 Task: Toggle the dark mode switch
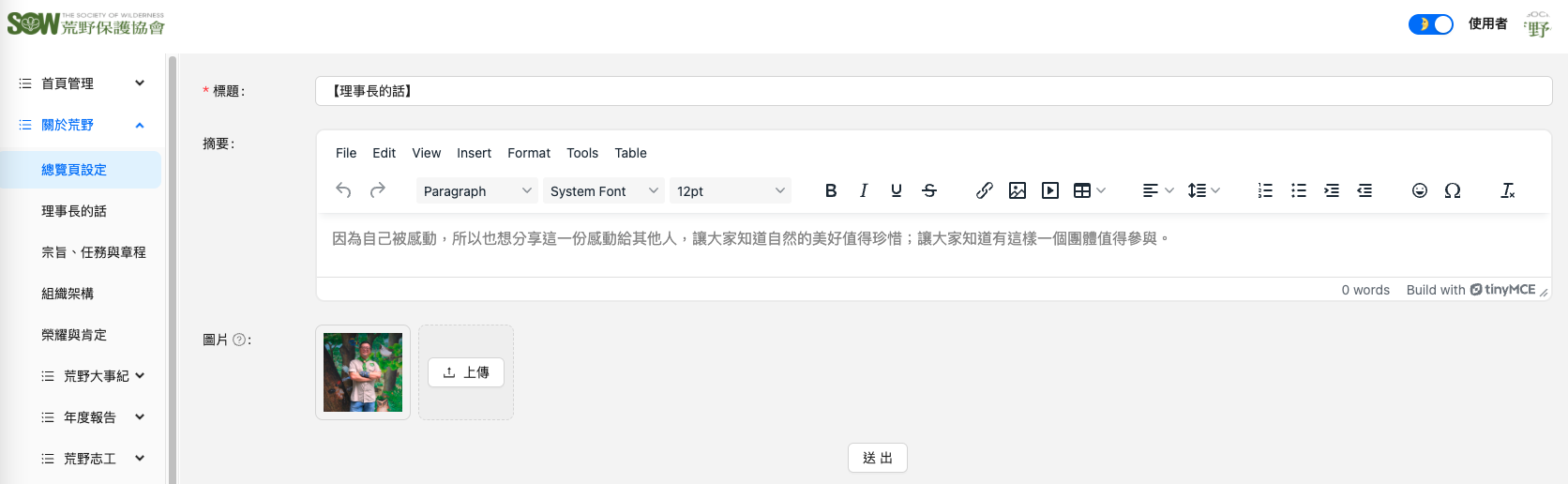pos(1430,24)
